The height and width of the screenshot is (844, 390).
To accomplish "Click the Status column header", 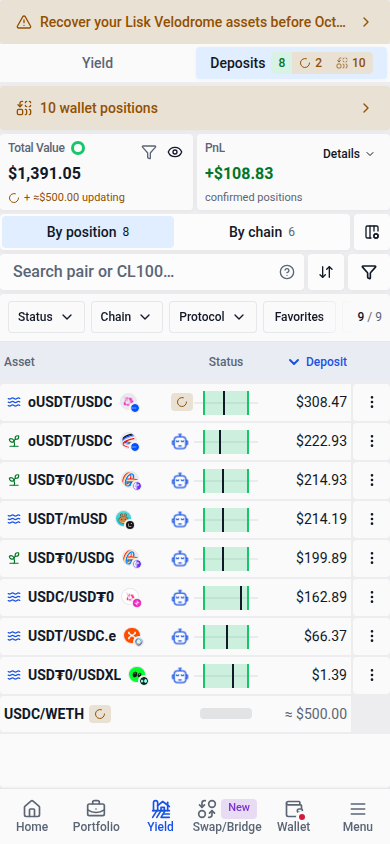I will point(226,362).
